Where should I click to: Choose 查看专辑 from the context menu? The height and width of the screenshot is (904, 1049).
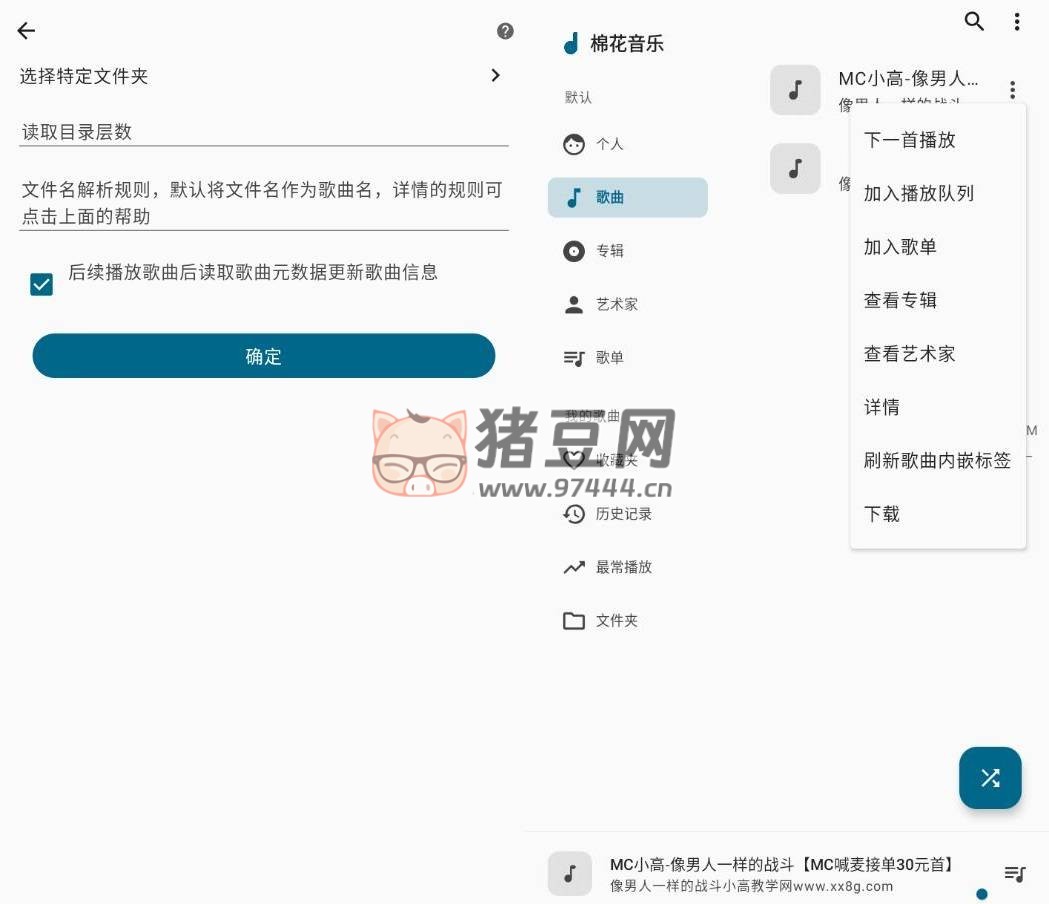[937, 300]
